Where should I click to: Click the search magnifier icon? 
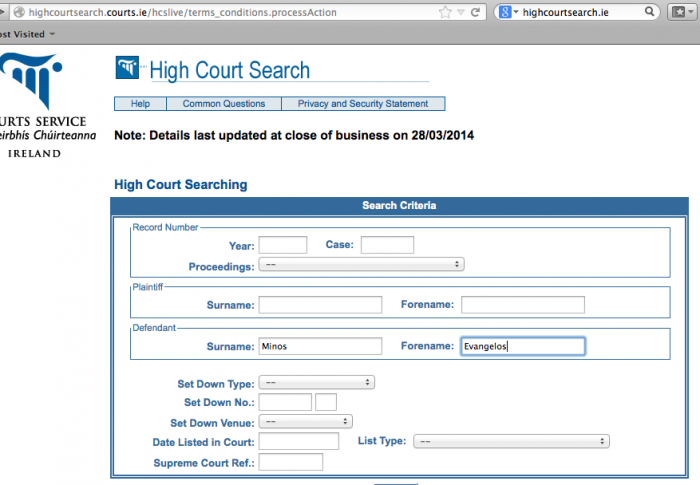click(650, 12)
